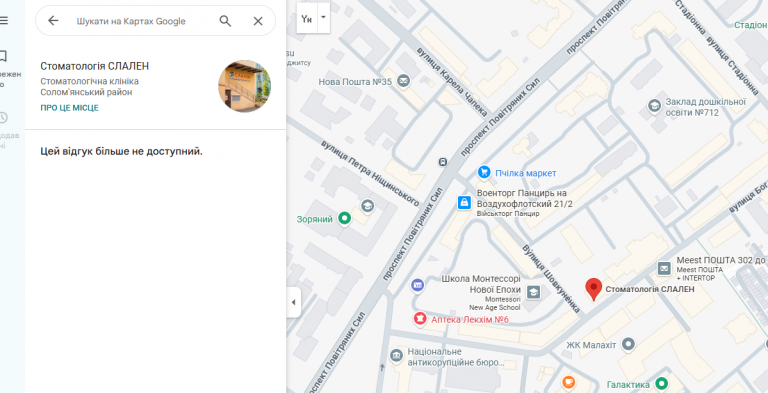Open the hamburger menu icon
The image size is (768, 393).
tap(3, 21)
